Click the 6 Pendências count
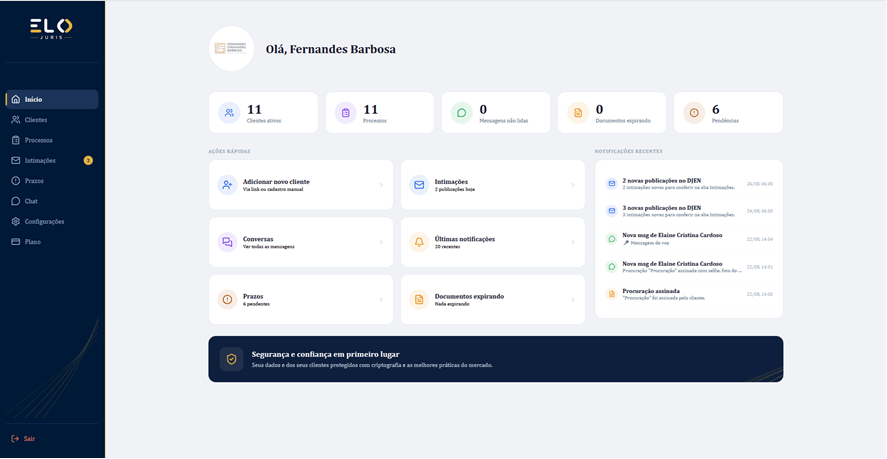 [x=716, y=109]
